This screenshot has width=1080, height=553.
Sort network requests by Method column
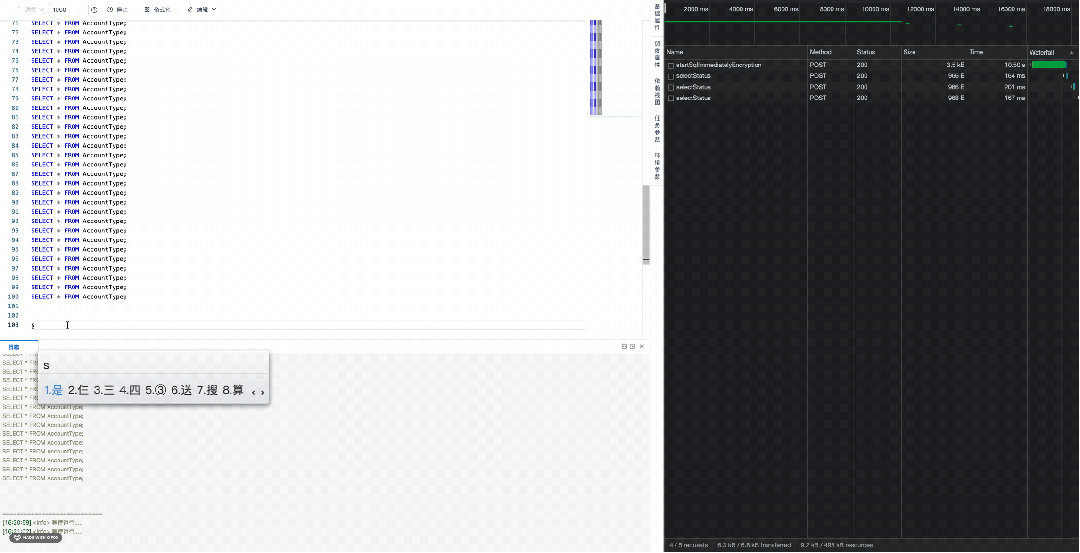pos(831,52)
